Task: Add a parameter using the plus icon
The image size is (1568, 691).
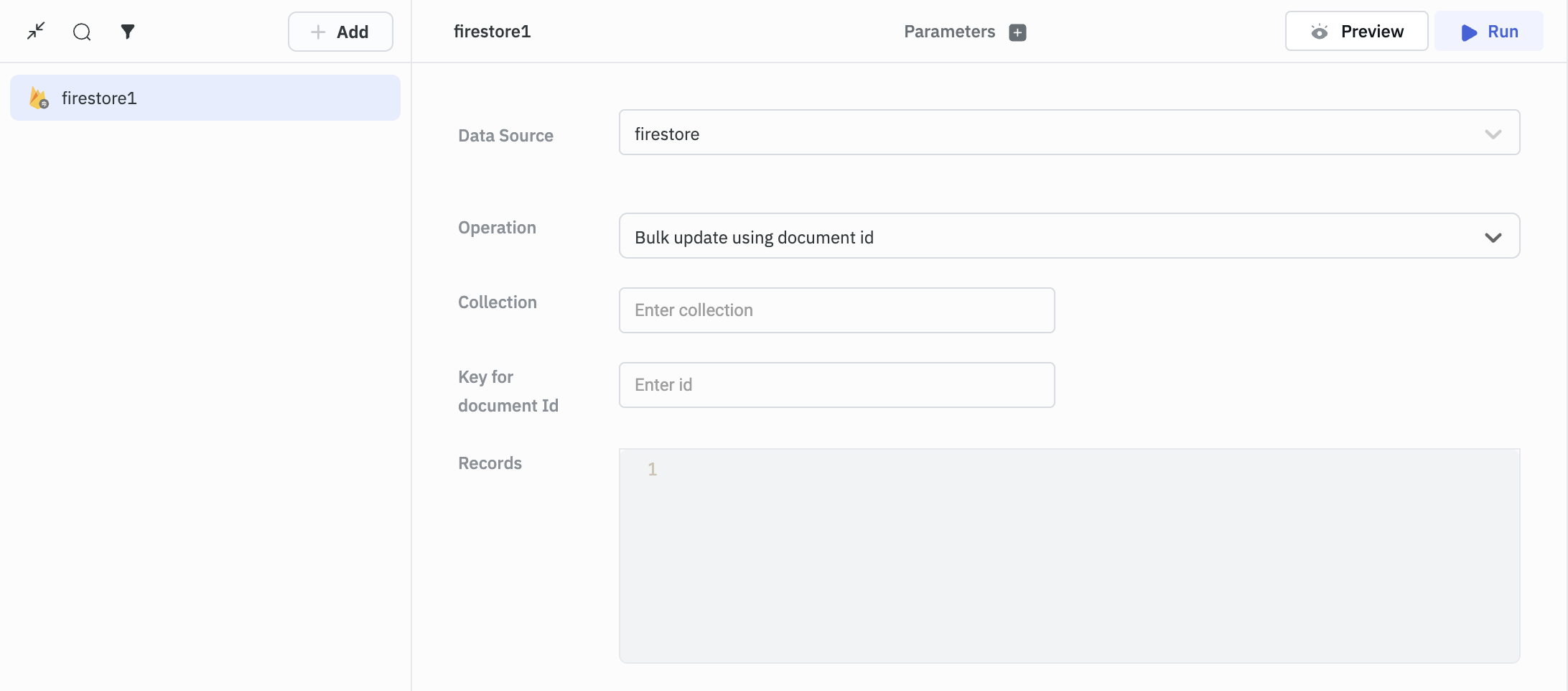Action: coord(1017,32)
